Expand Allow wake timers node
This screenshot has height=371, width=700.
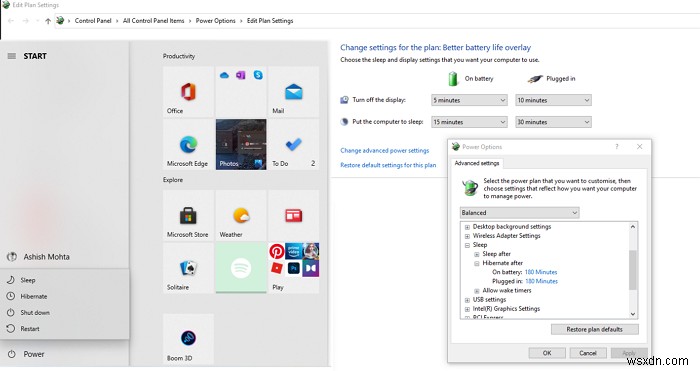pyautogui.click(x=477, y=291)
